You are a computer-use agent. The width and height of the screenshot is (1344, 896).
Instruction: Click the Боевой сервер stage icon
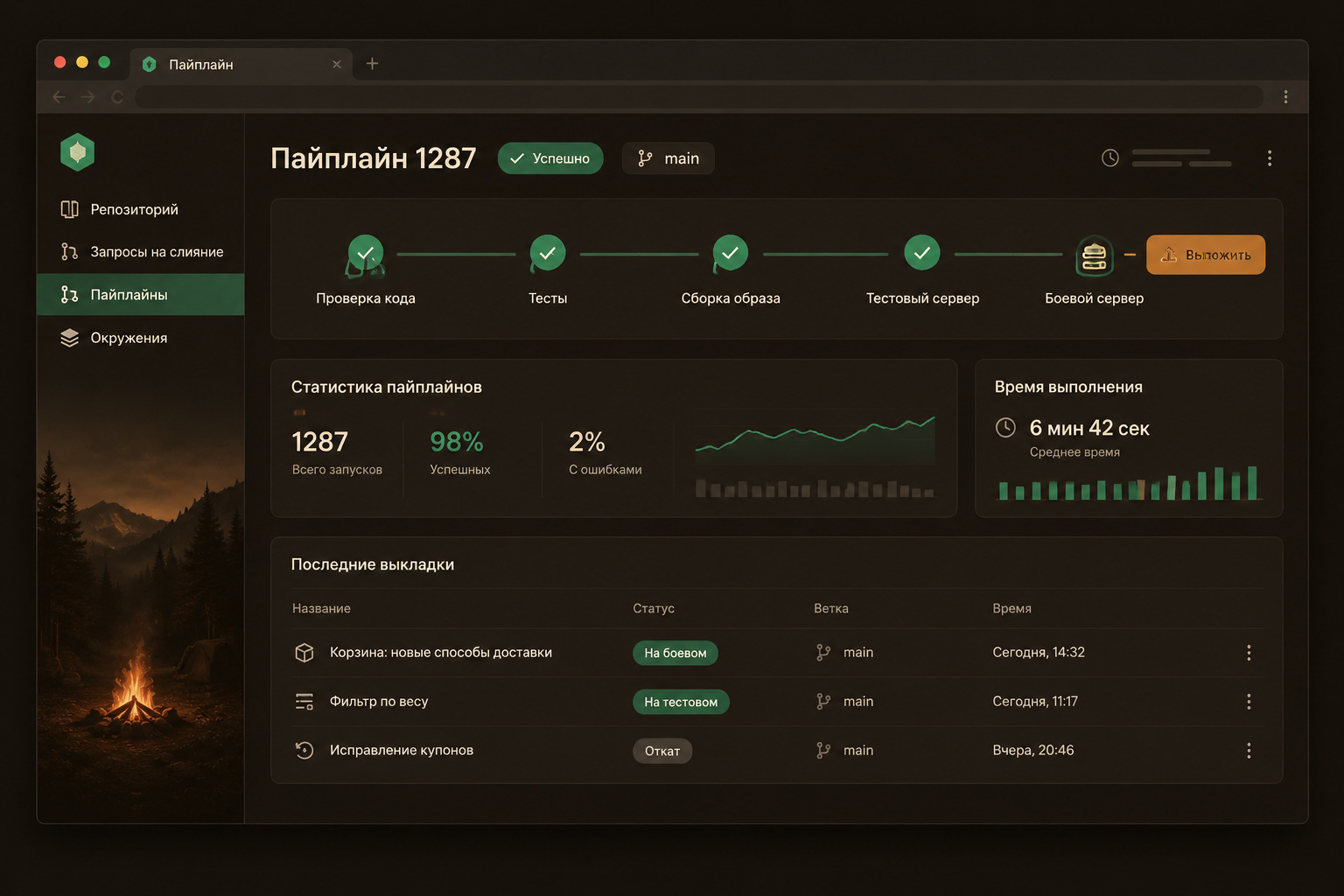click(1095, 256)
